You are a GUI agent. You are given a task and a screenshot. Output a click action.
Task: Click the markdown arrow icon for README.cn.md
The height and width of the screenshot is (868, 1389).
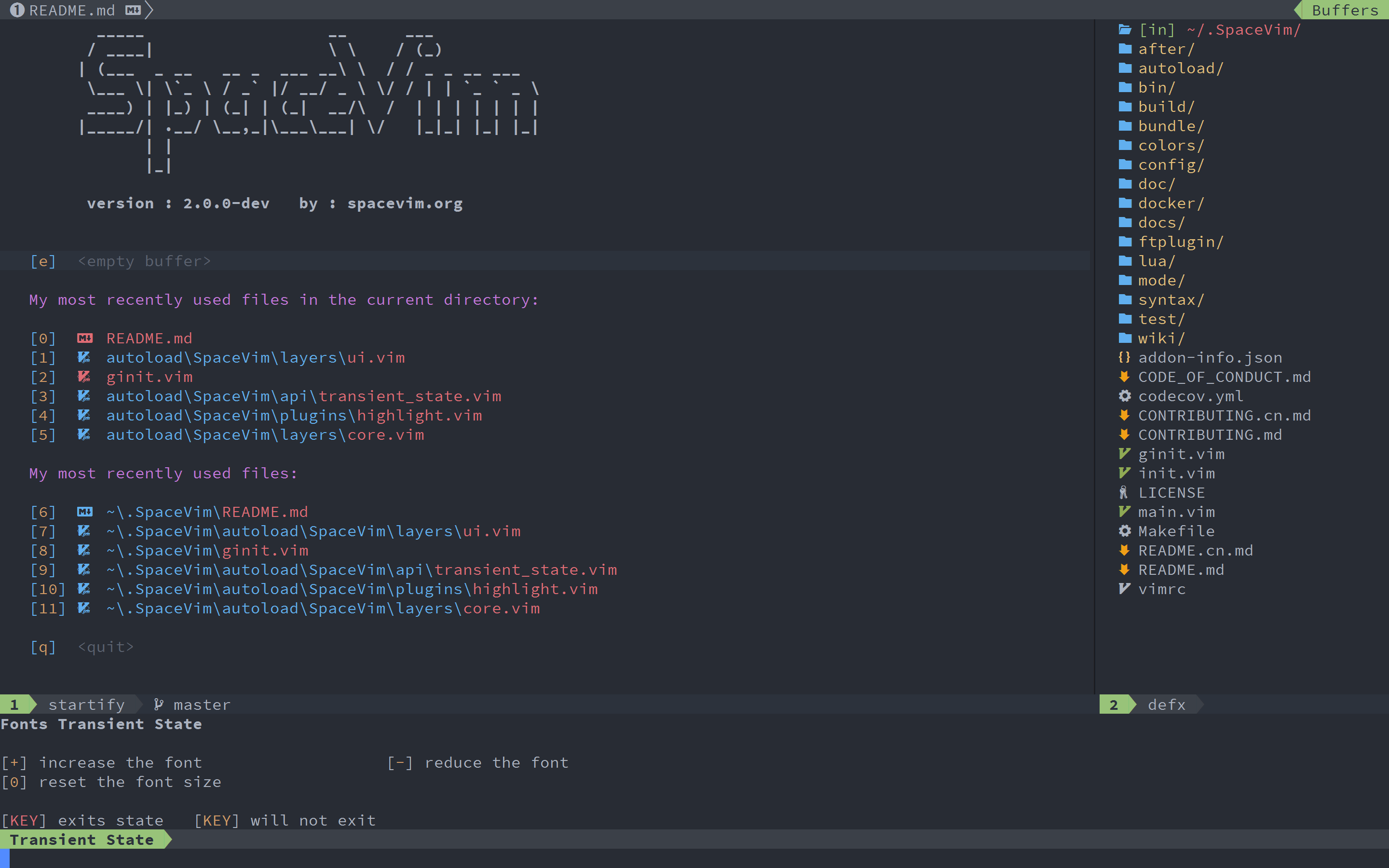click(x=1124, y=550)
